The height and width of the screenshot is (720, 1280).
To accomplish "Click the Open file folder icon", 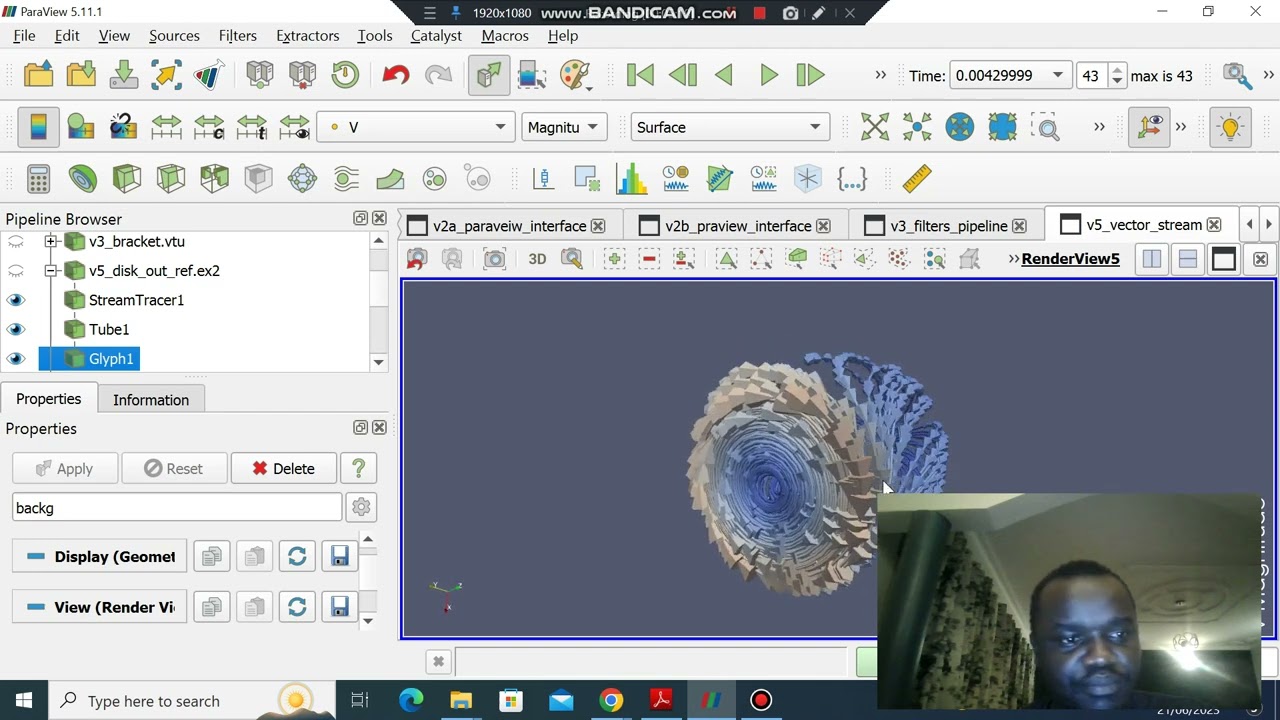I will pos(38,75).
